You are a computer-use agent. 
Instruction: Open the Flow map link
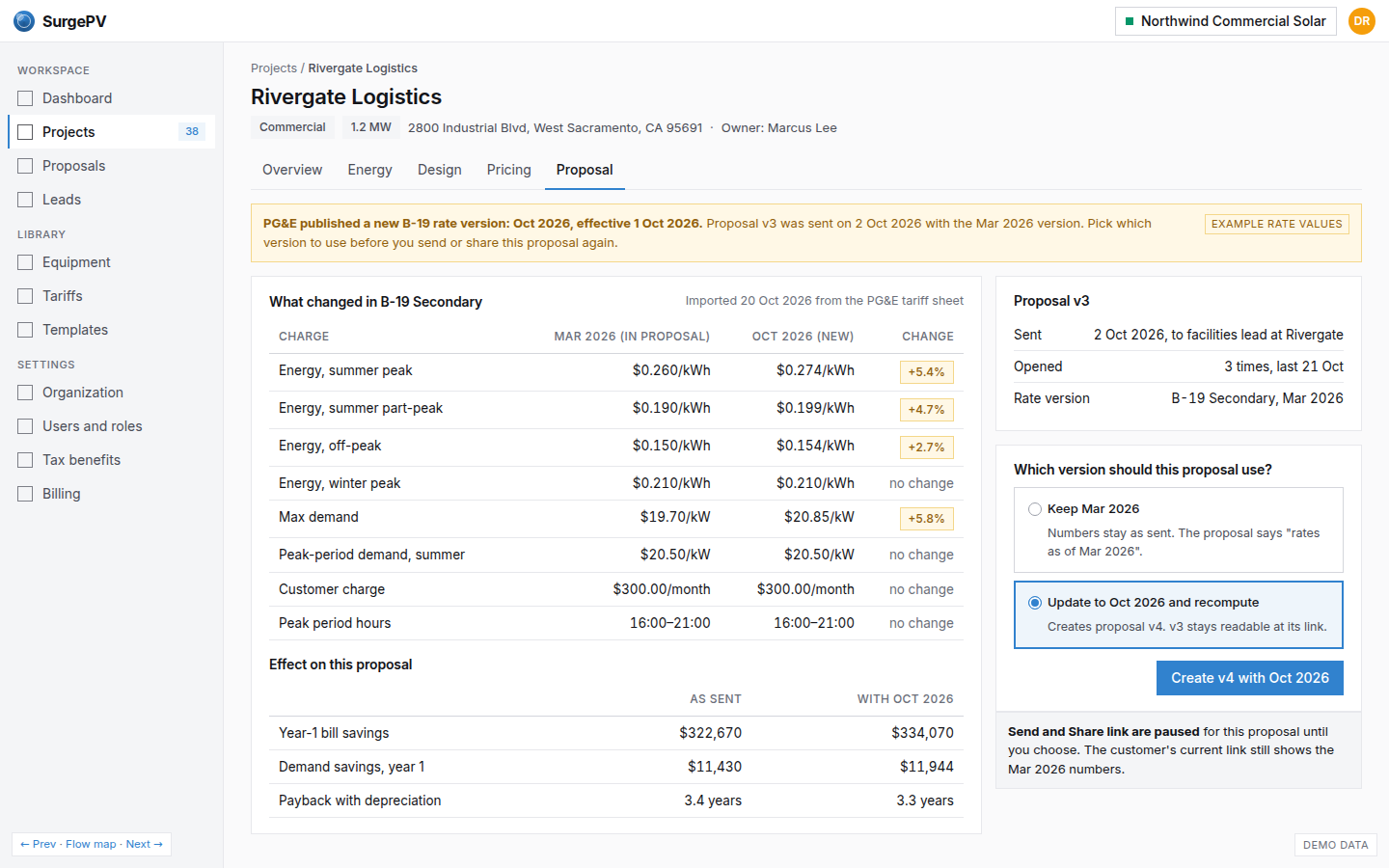(x=91, y=844)
